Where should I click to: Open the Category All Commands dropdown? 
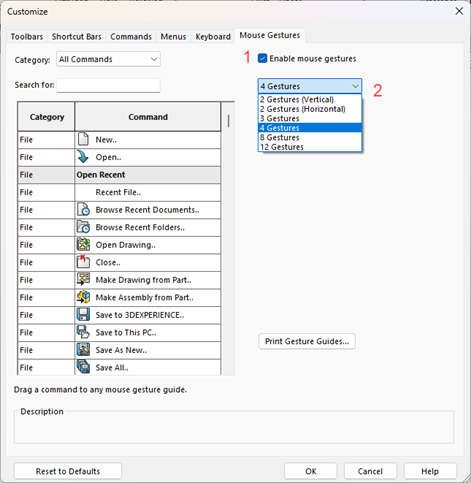[108, 59]
